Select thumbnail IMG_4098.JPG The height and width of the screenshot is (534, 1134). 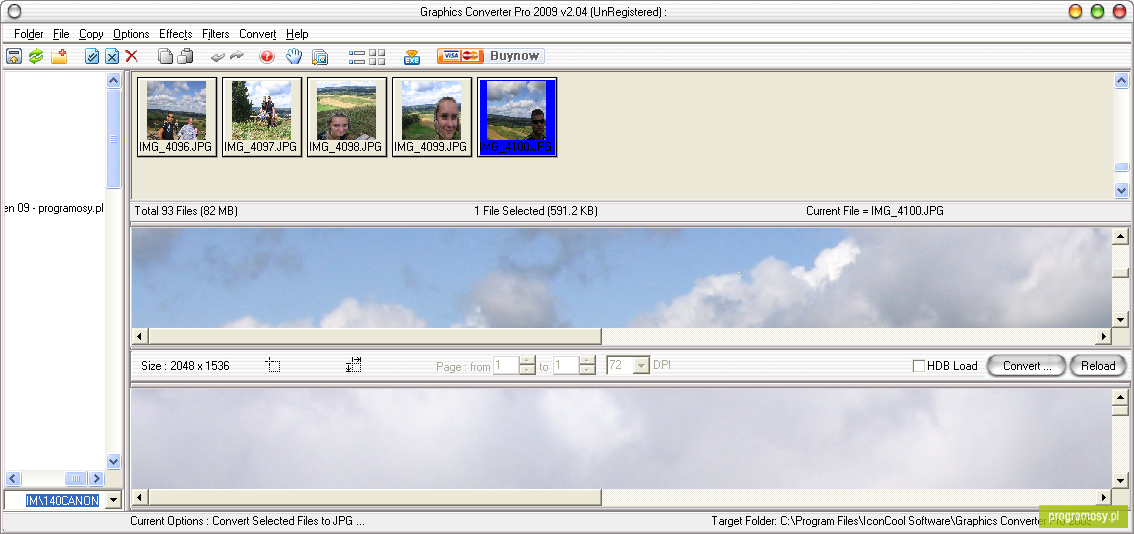(x=346, y=116)
